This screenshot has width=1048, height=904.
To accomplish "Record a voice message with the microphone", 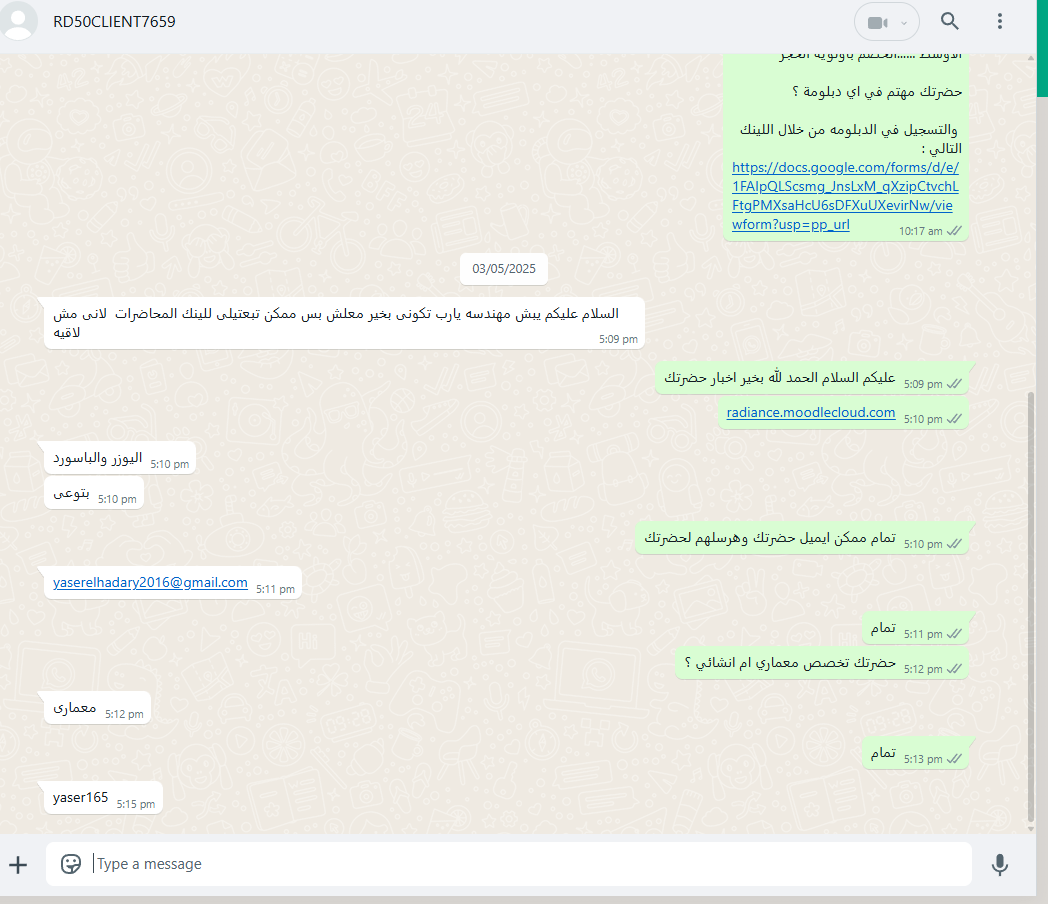I will [x=1000, y=865].
